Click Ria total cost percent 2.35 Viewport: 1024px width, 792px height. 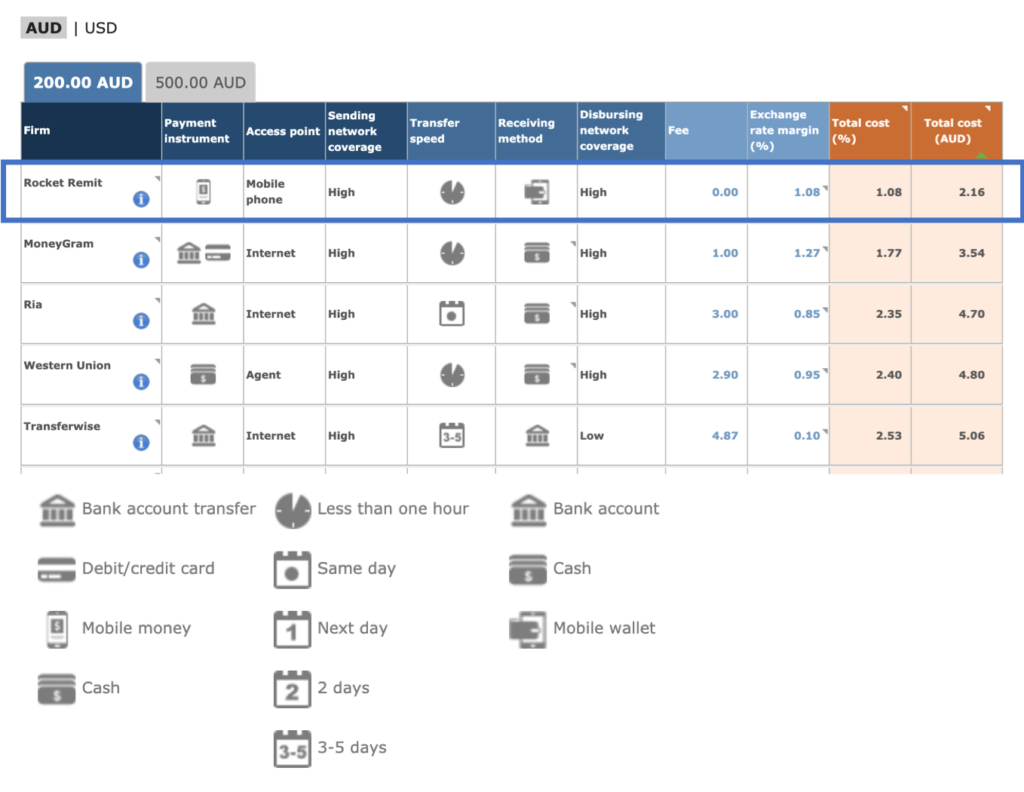pos(888,313)
